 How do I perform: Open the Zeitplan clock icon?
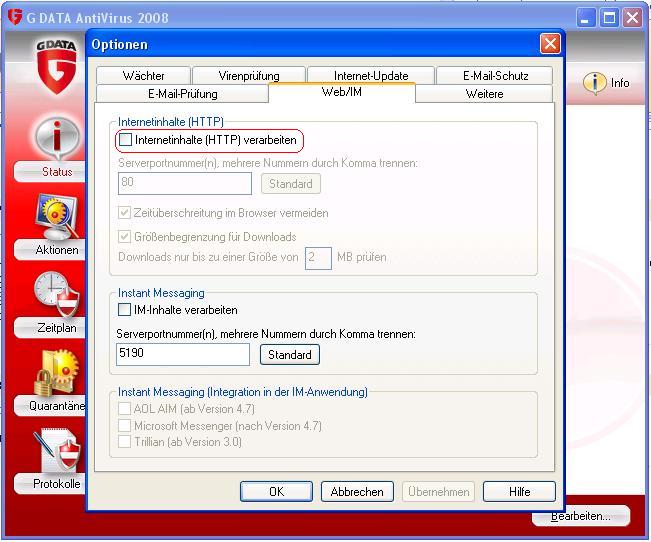[57, 294]
